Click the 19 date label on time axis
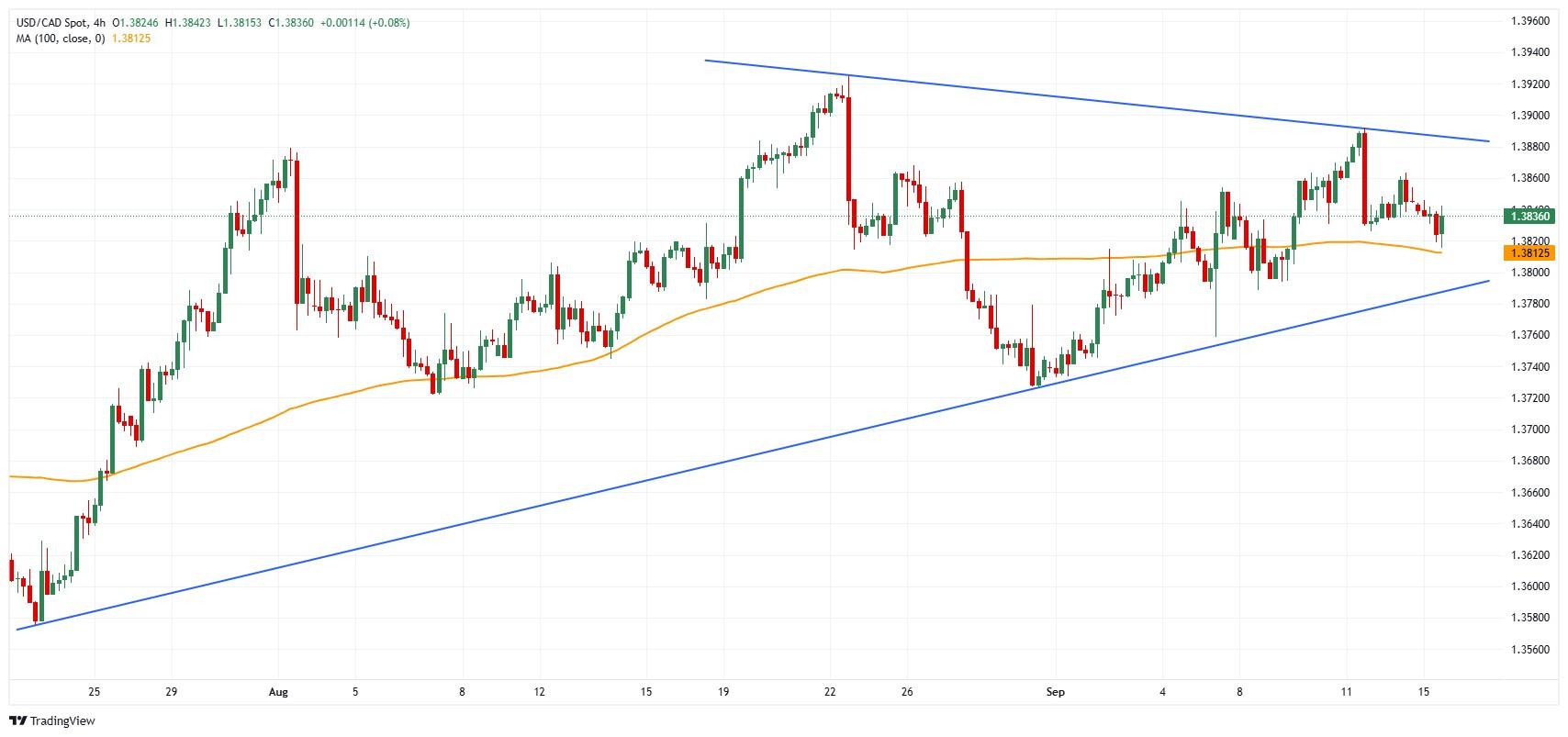The image size is (1568, 737). pyautogui.click(x=723, y=692)
